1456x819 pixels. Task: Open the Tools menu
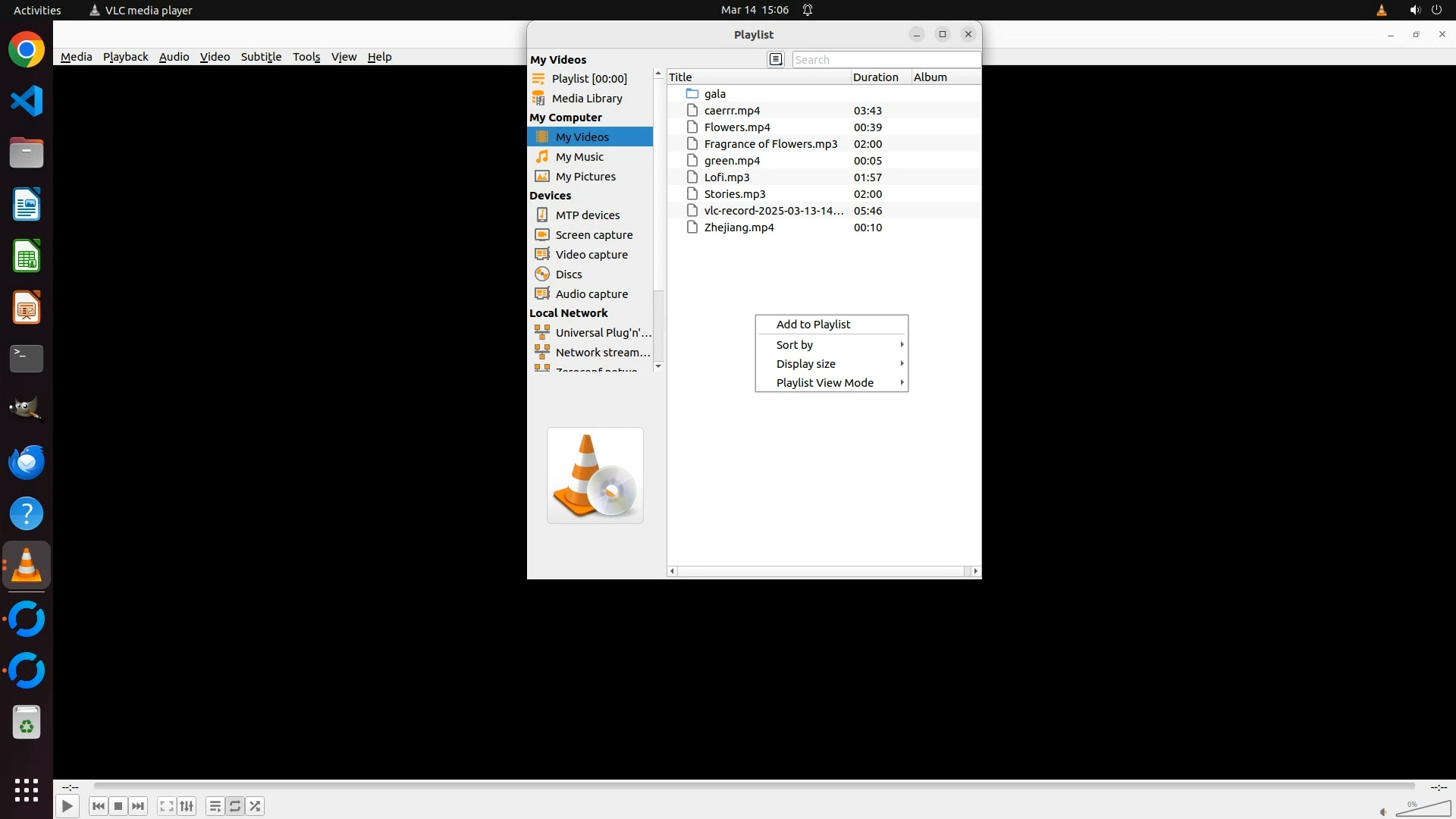[x=306, y=57]
